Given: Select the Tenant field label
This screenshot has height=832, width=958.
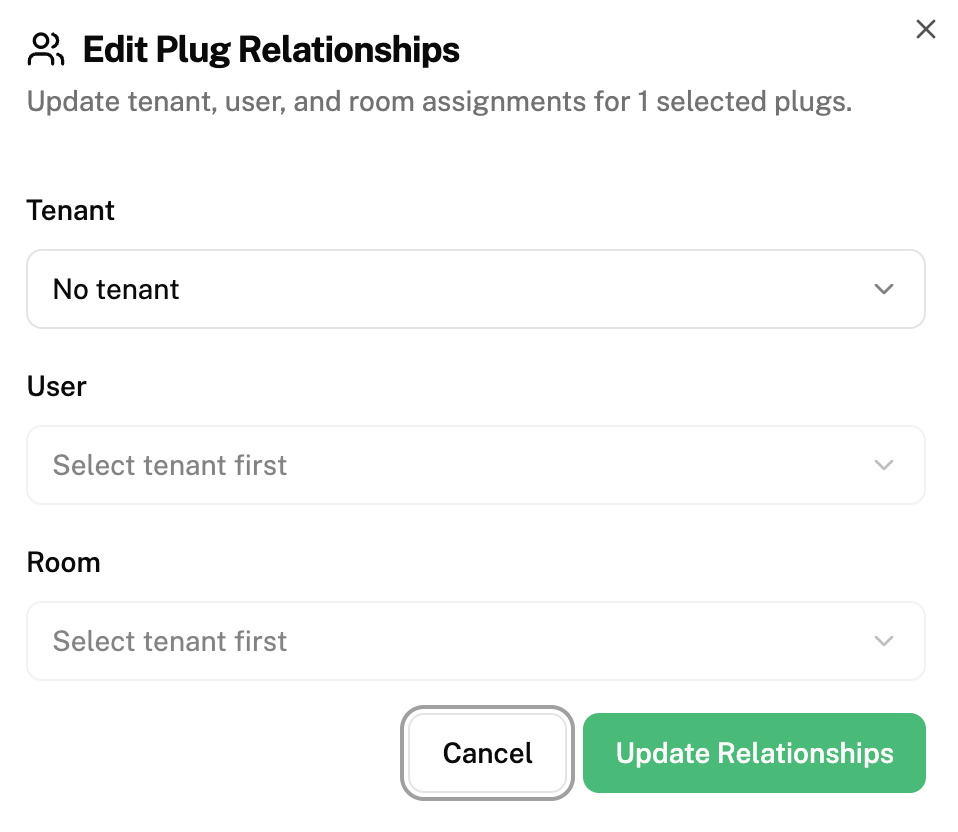Looking at the screenshot, I should click(70, 210).
